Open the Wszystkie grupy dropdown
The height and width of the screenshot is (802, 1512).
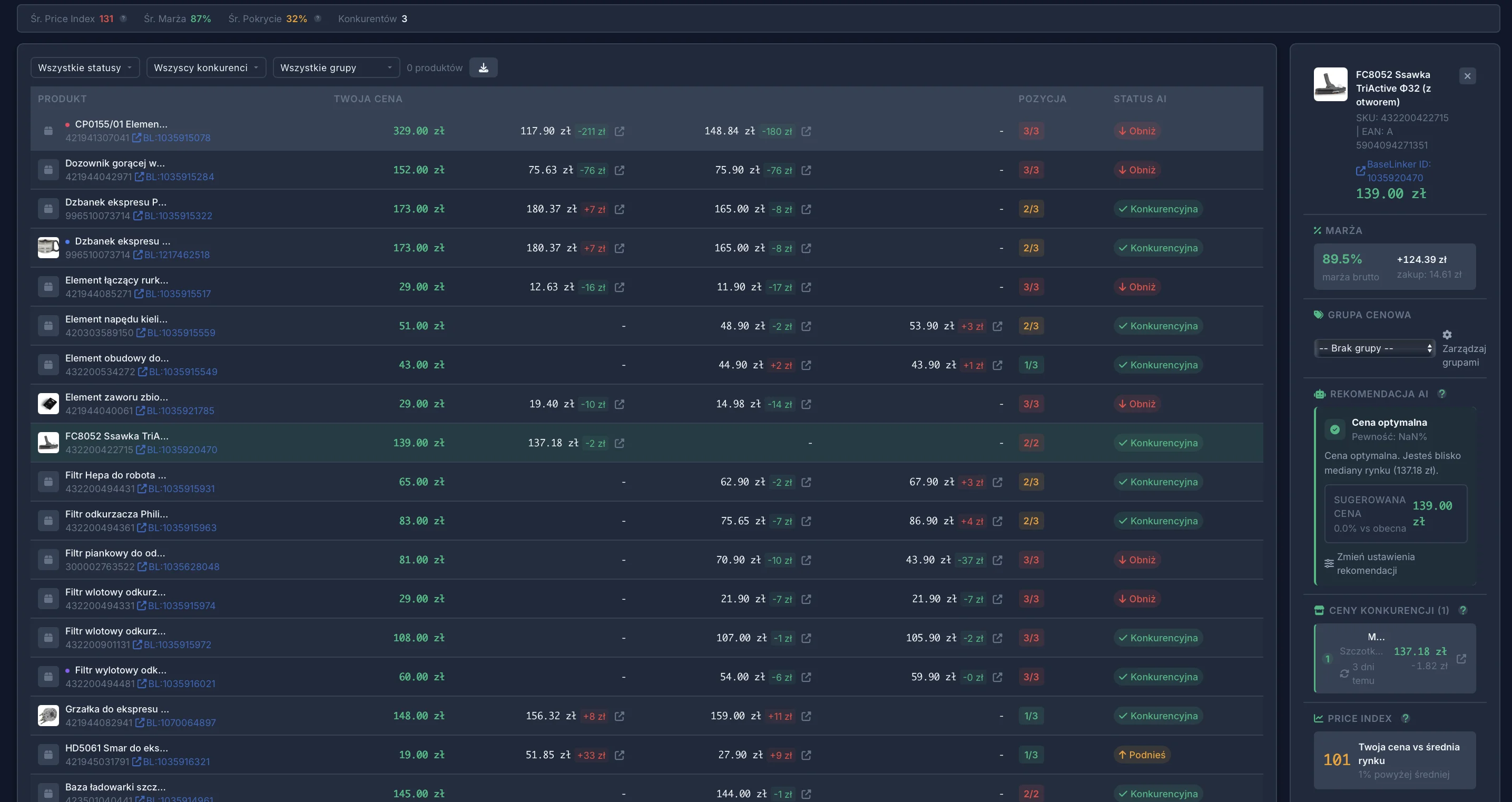pos(336,67)
